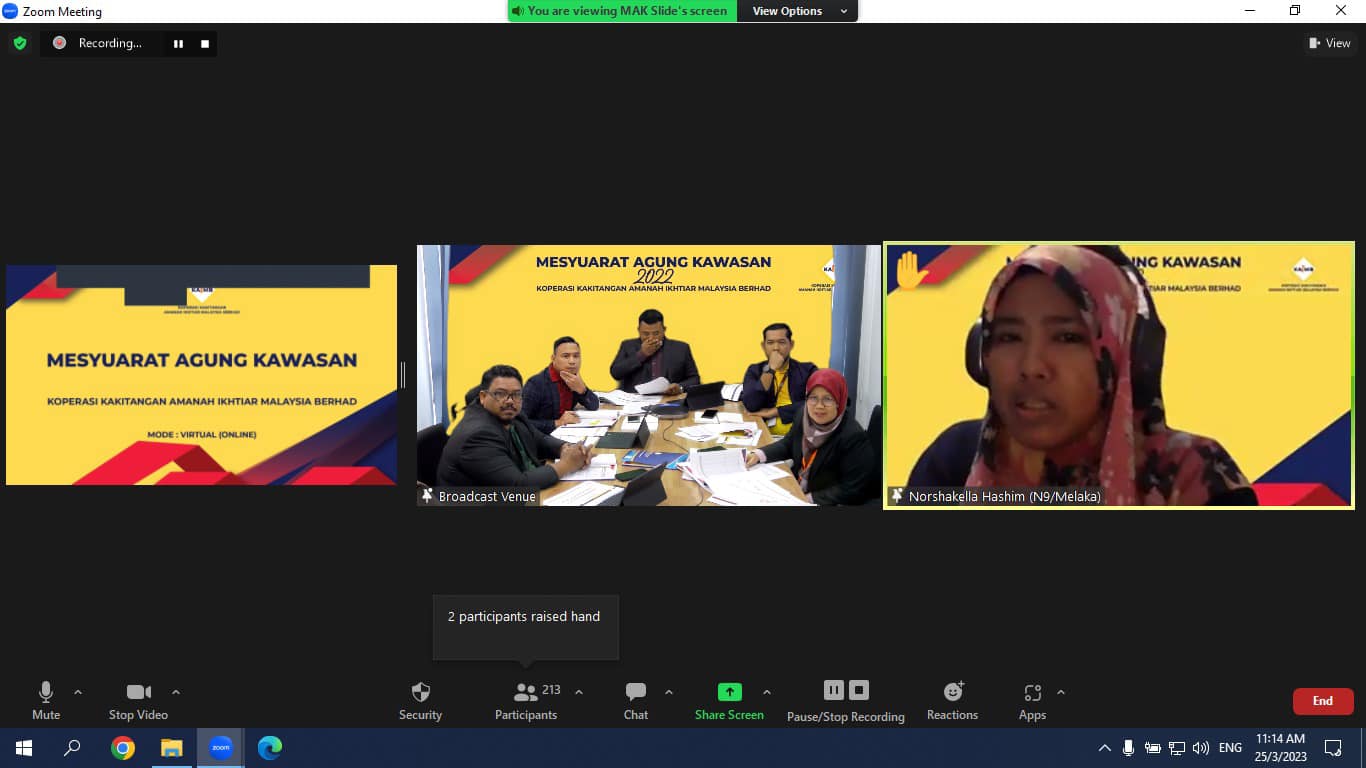
Task: Click the battery tray icon
Action: 1153,748
